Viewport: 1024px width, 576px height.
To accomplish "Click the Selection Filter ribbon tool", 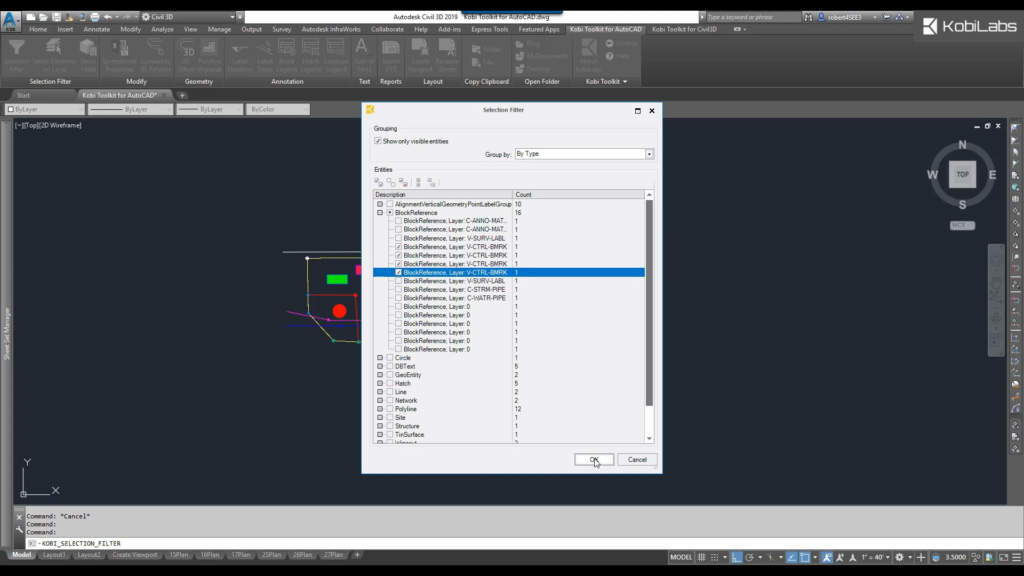I will [x=16, y=56].
